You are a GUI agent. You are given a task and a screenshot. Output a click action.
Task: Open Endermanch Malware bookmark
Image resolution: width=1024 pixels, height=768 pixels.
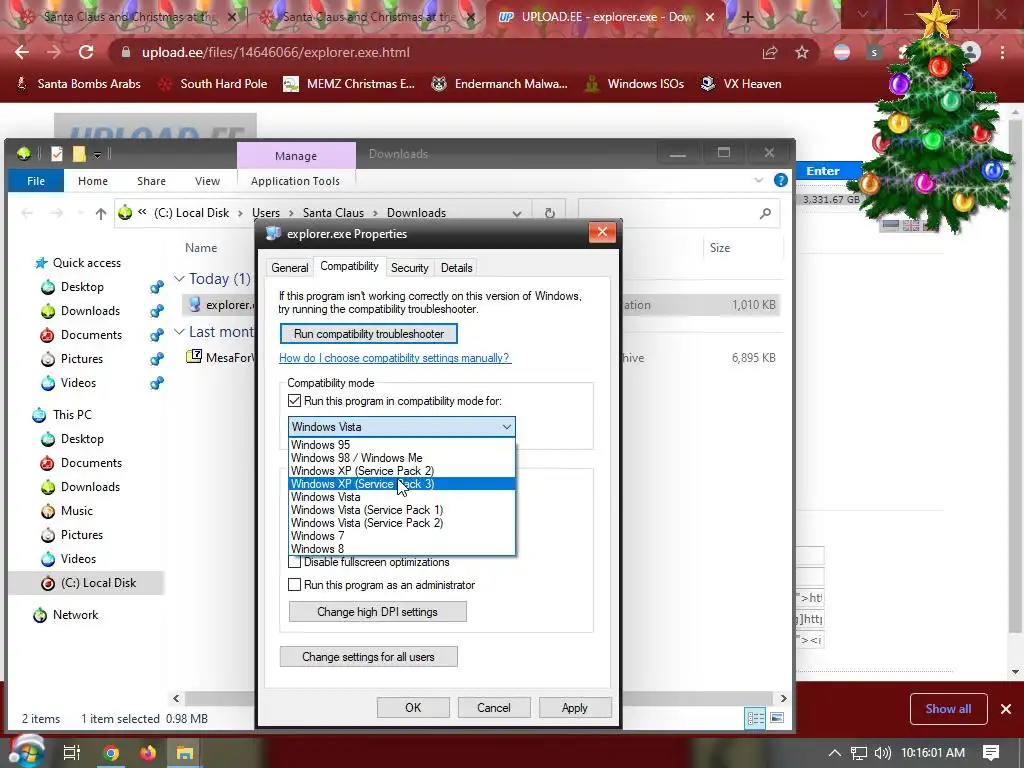point(500,84)
